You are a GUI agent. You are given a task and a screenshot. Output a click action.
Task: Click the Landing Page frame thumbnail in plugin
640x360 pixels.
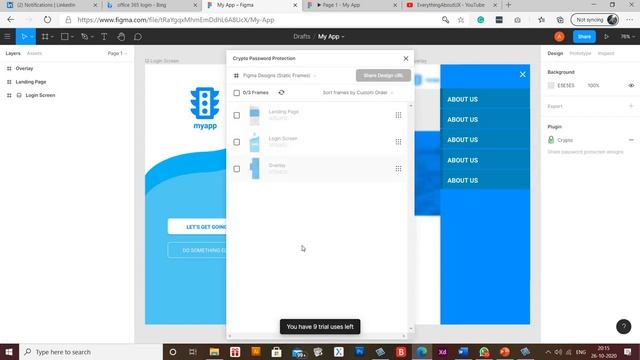click(254, 116)
